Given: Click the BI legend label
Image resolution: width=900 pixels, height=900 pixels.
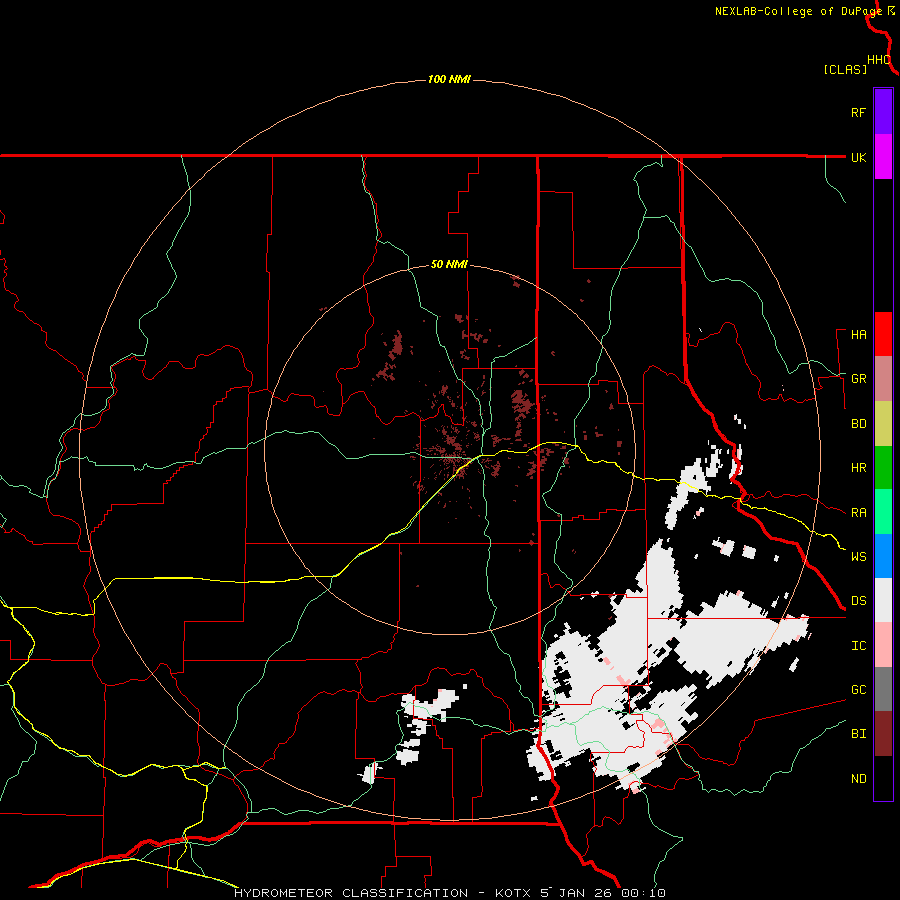Looking at the screenshot, I should 858,734.
